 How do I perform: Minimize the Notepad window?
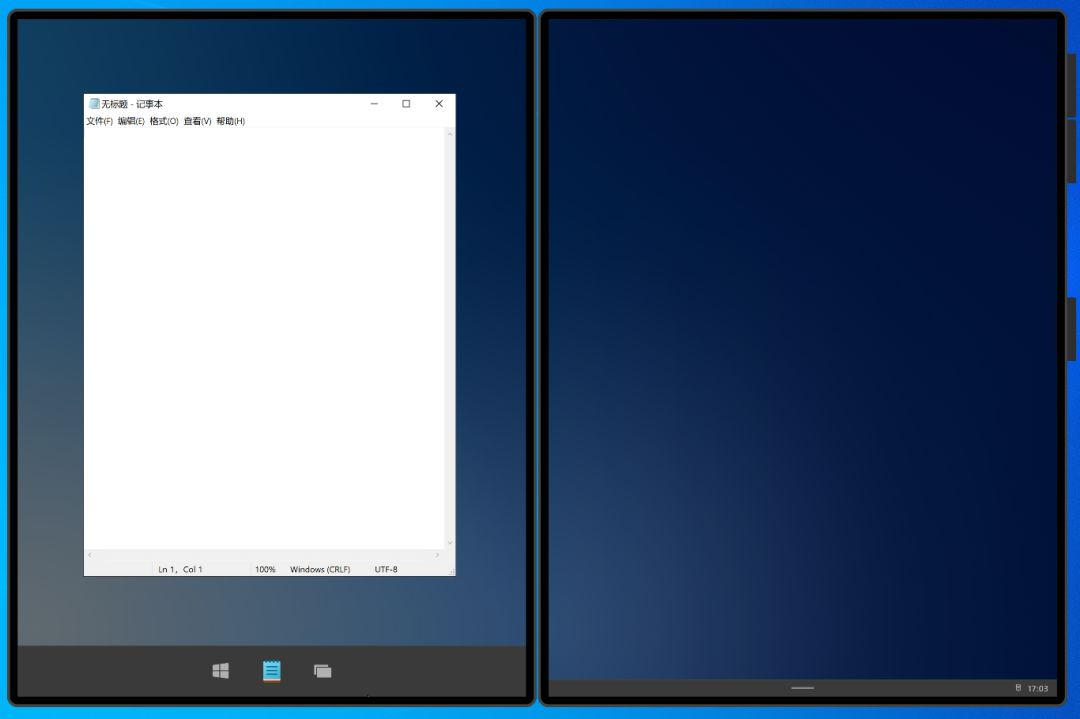[374, 104]
